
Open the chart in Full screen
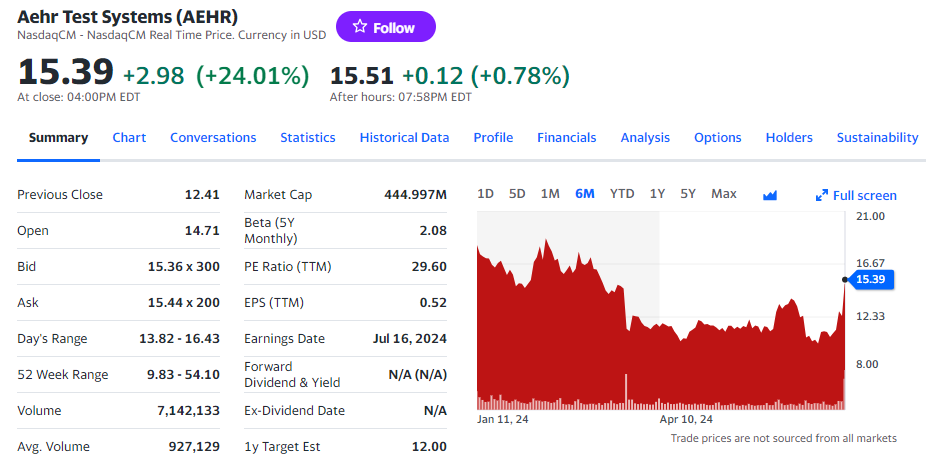point(856,195)
